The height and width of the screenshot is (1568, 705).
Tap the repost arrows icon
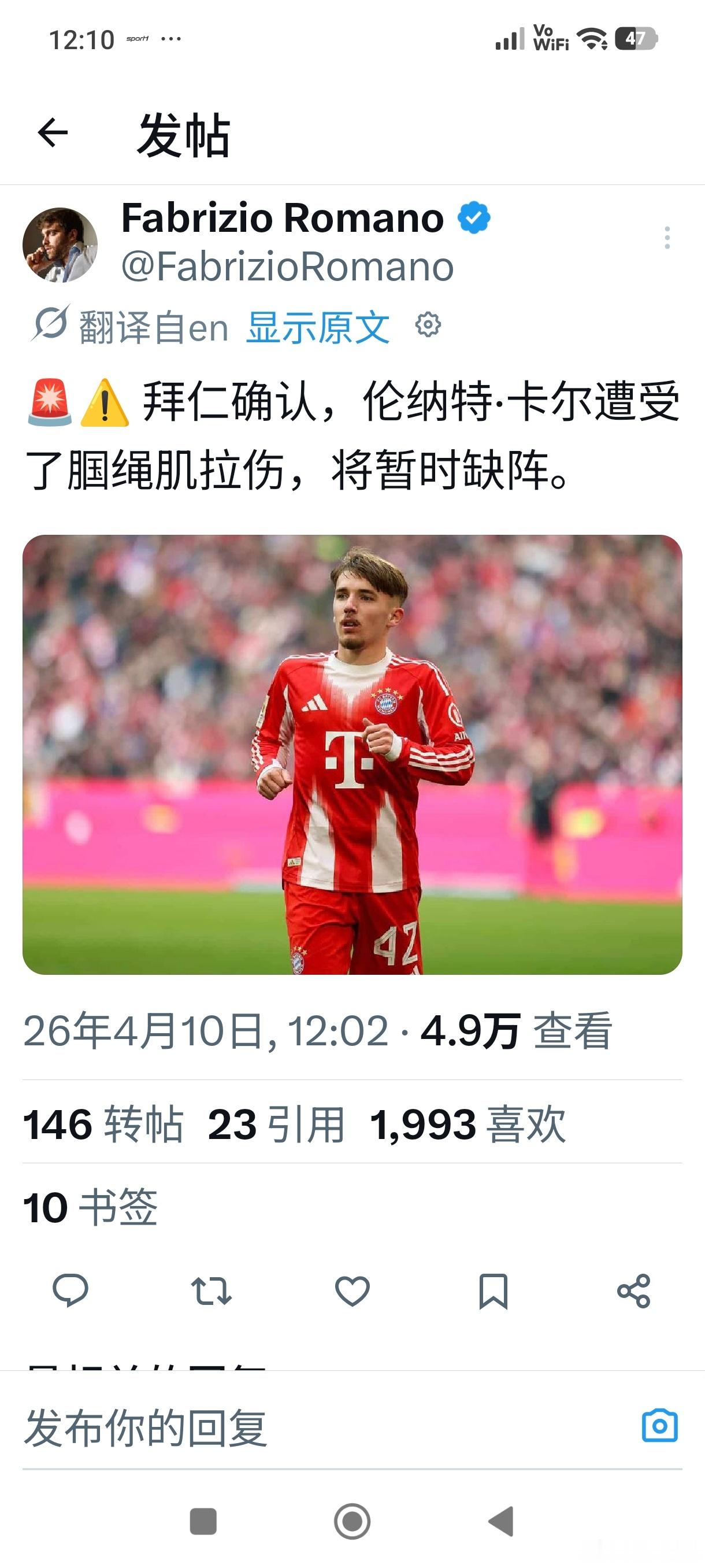coord(211,1290)
